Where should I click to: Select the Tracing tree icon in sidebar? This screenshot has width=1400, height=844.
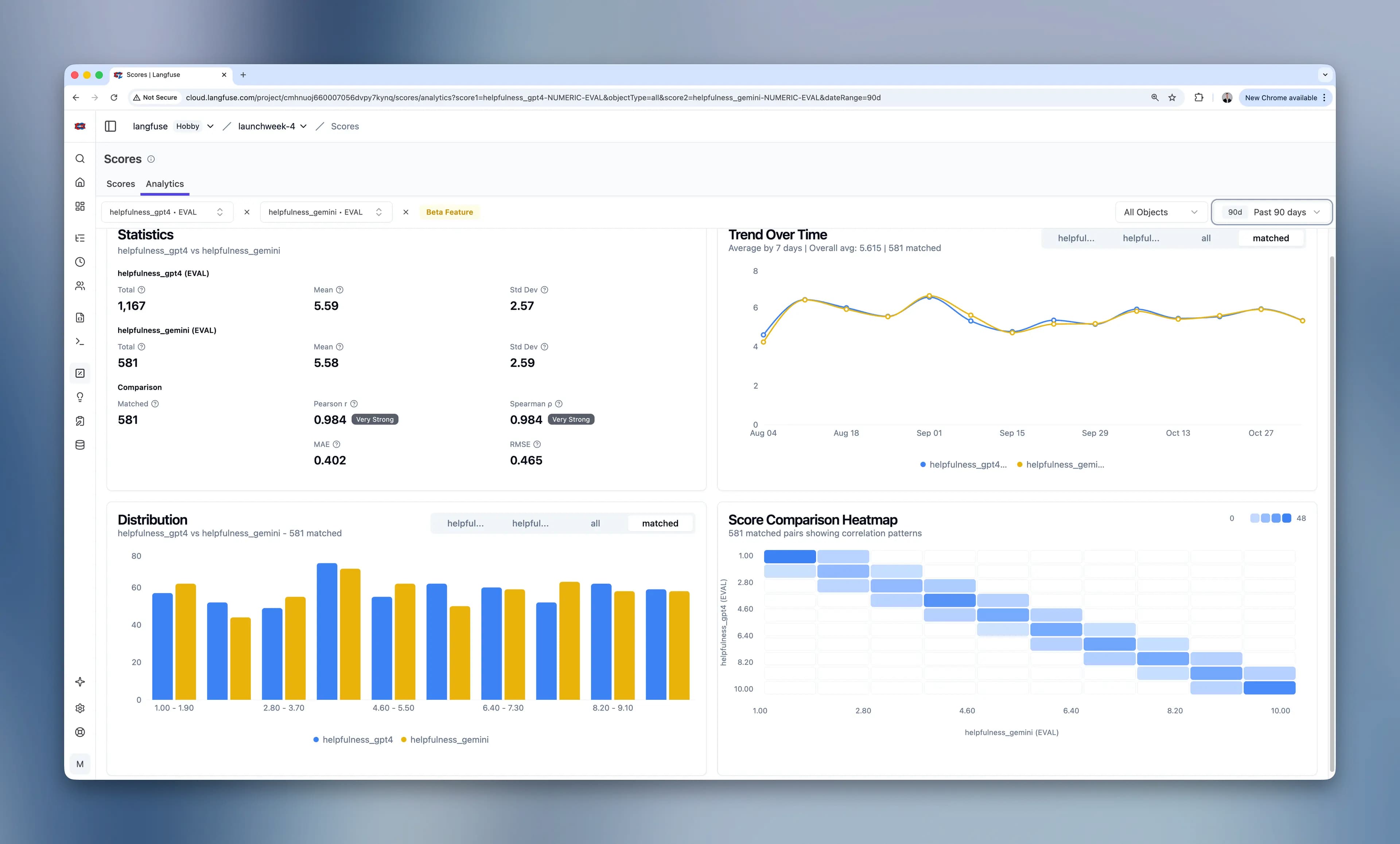coord(79,237)
